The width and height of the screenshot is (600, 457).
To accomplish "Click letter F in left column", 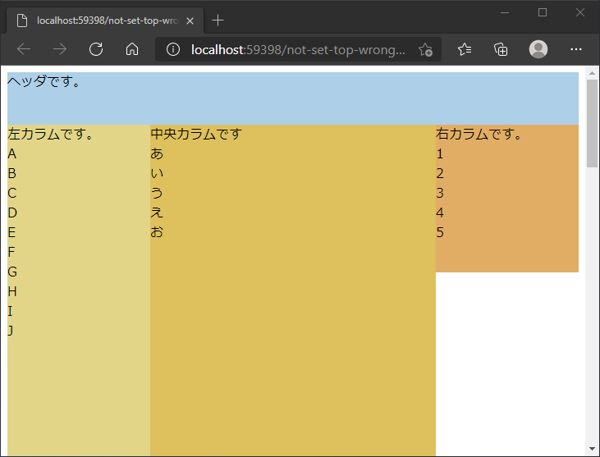I will click(x=11, y=252).
